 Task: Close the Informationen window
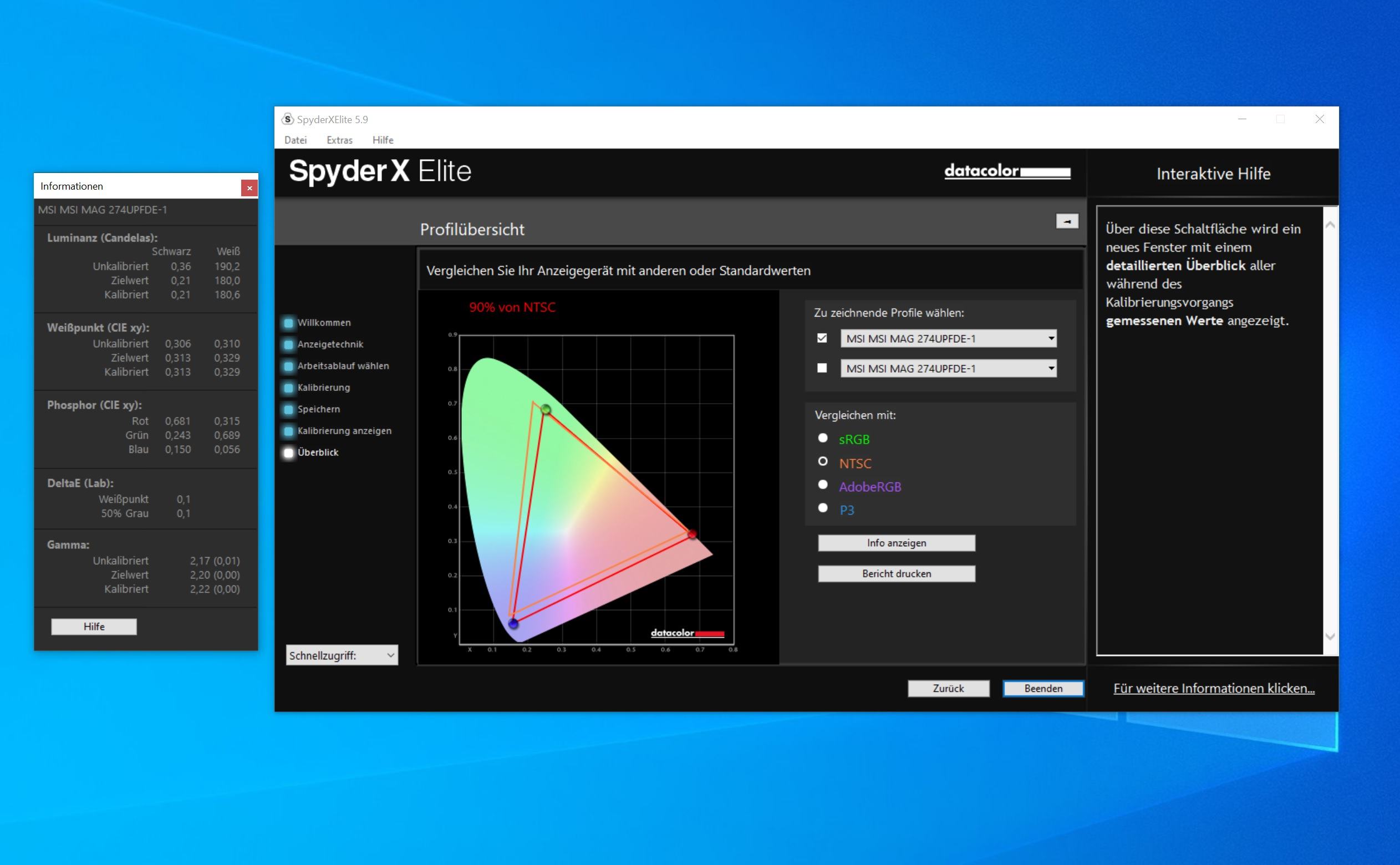pos(250,187)
